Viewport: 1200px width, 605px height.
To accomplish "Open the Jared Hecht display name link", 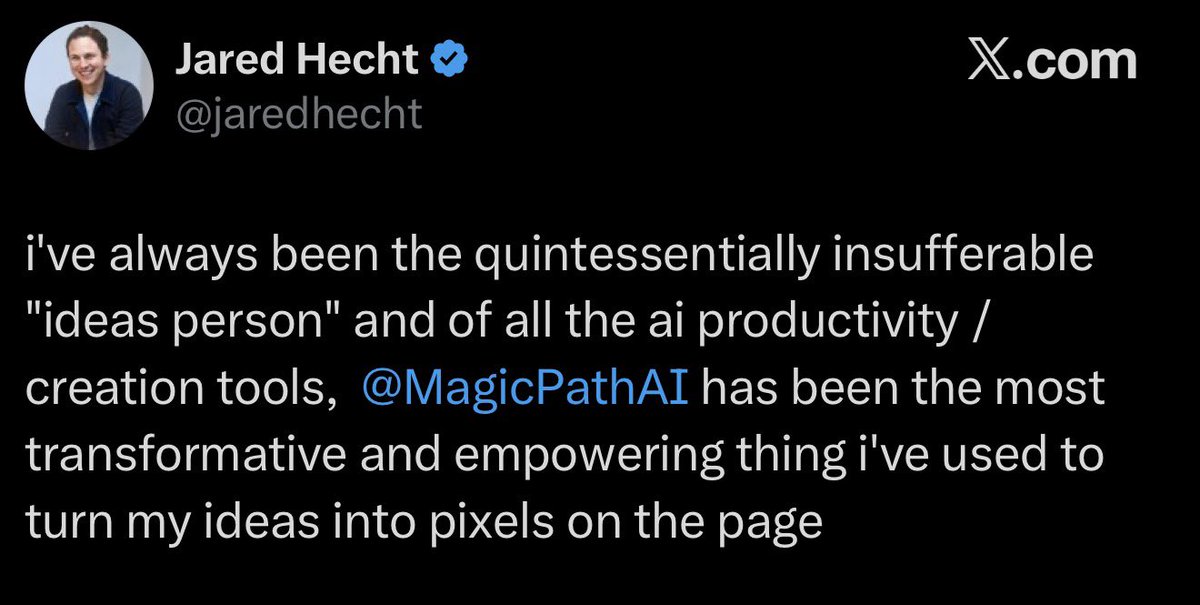I will [297, 61].
